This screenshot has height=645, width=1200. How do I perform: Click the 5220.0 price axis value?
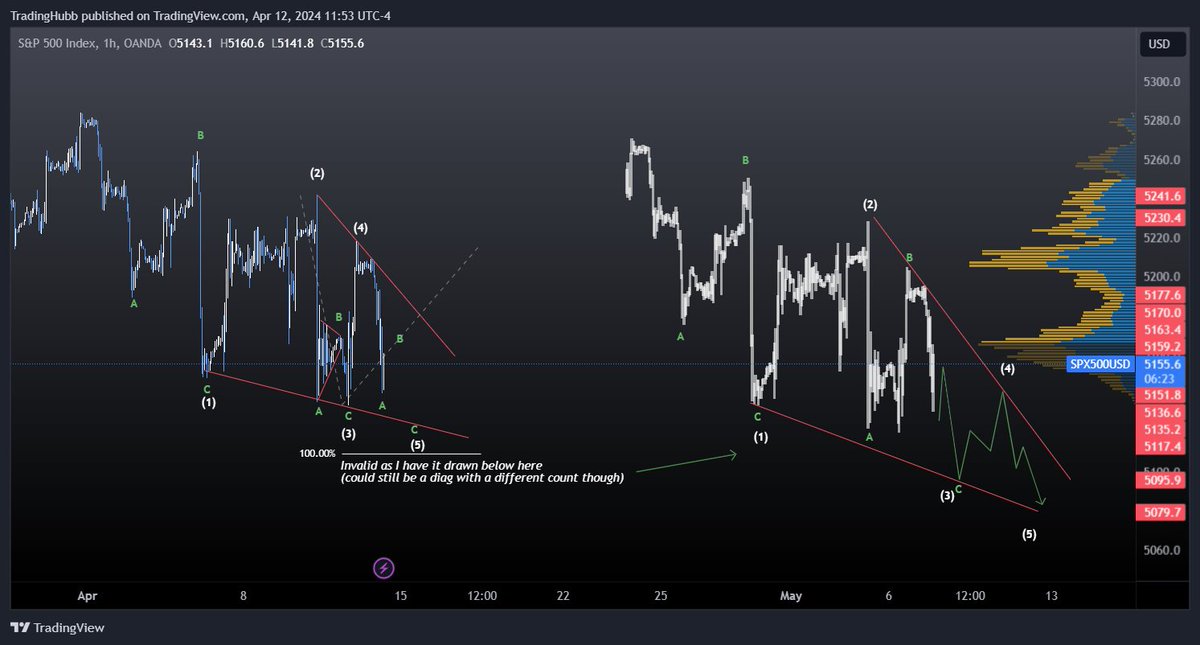point(1161,238)
